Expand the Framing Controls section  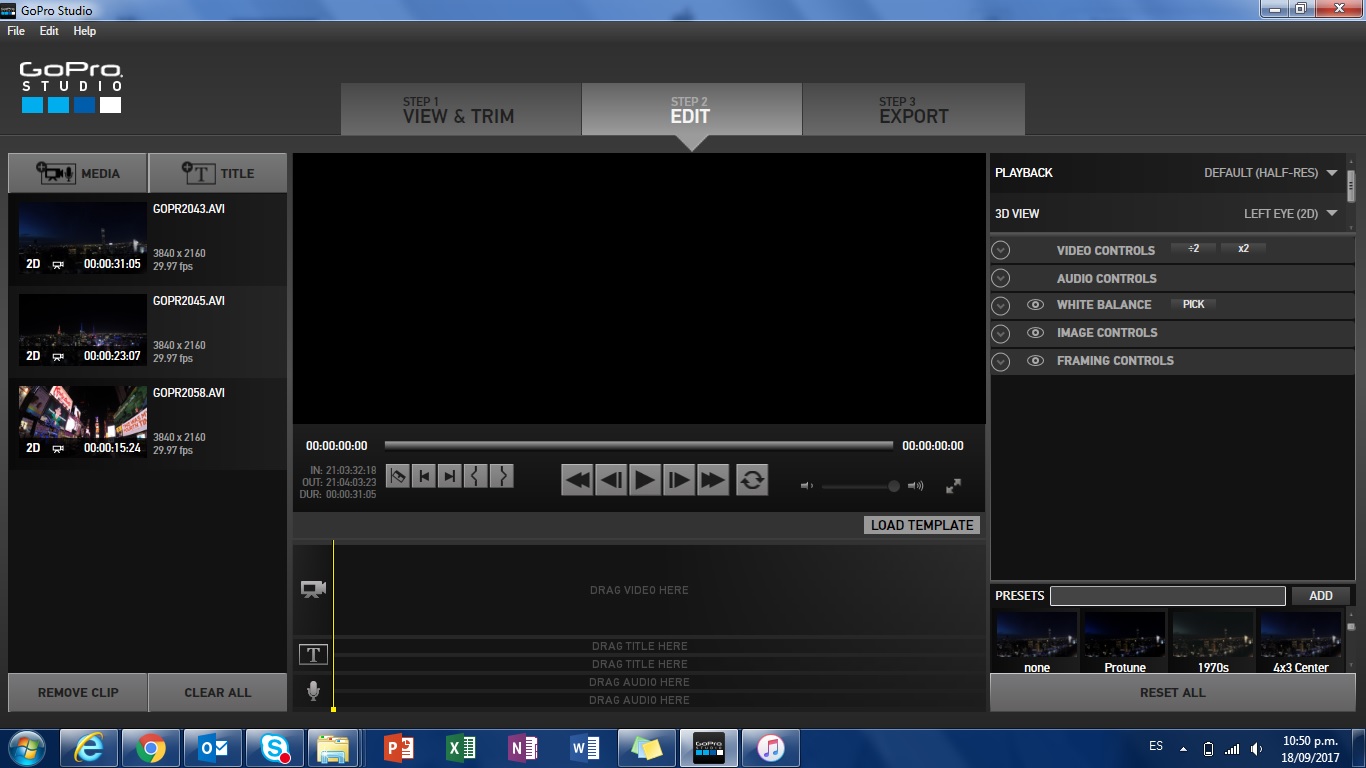1000,361
